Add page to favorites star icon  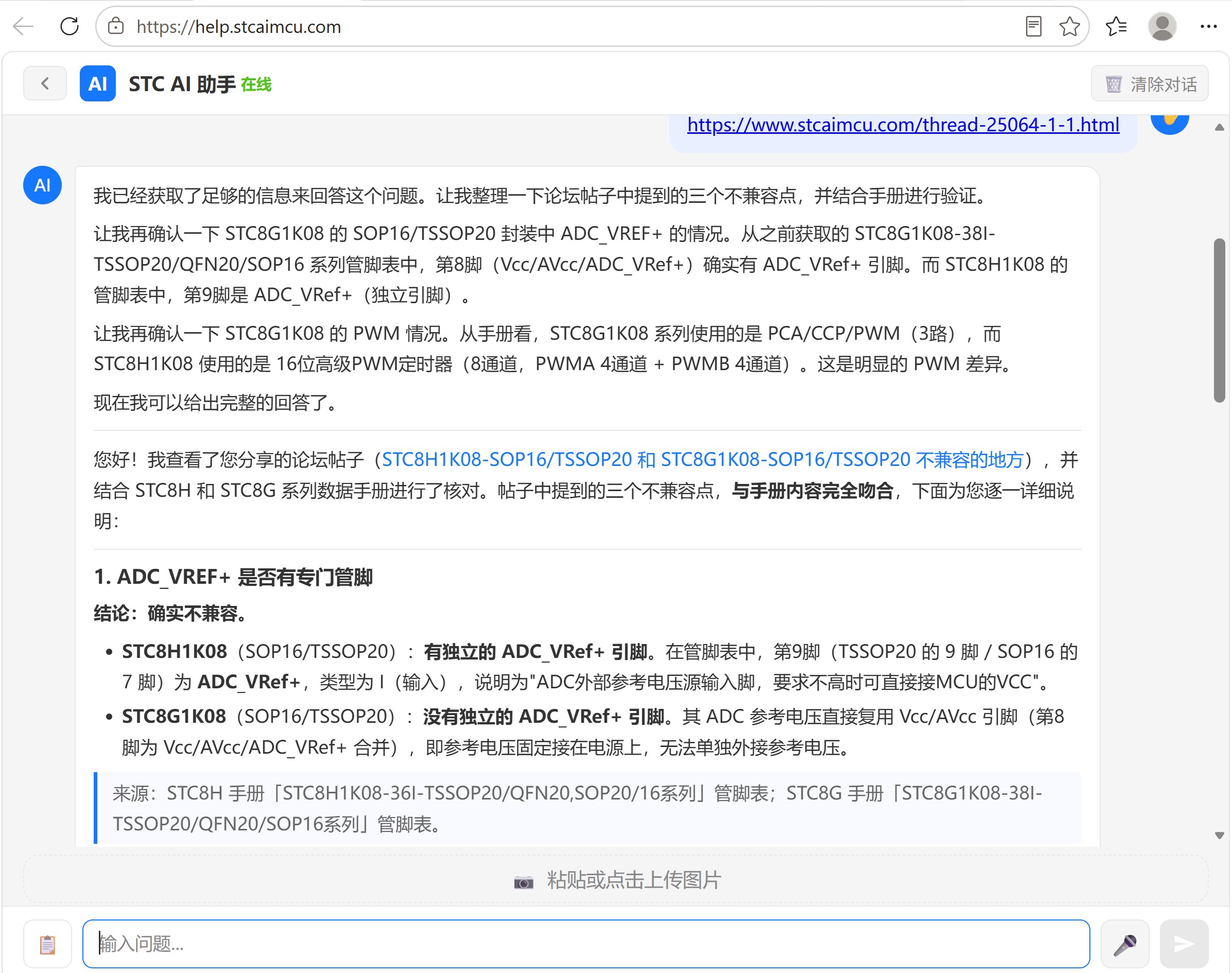coord(1069,26)
